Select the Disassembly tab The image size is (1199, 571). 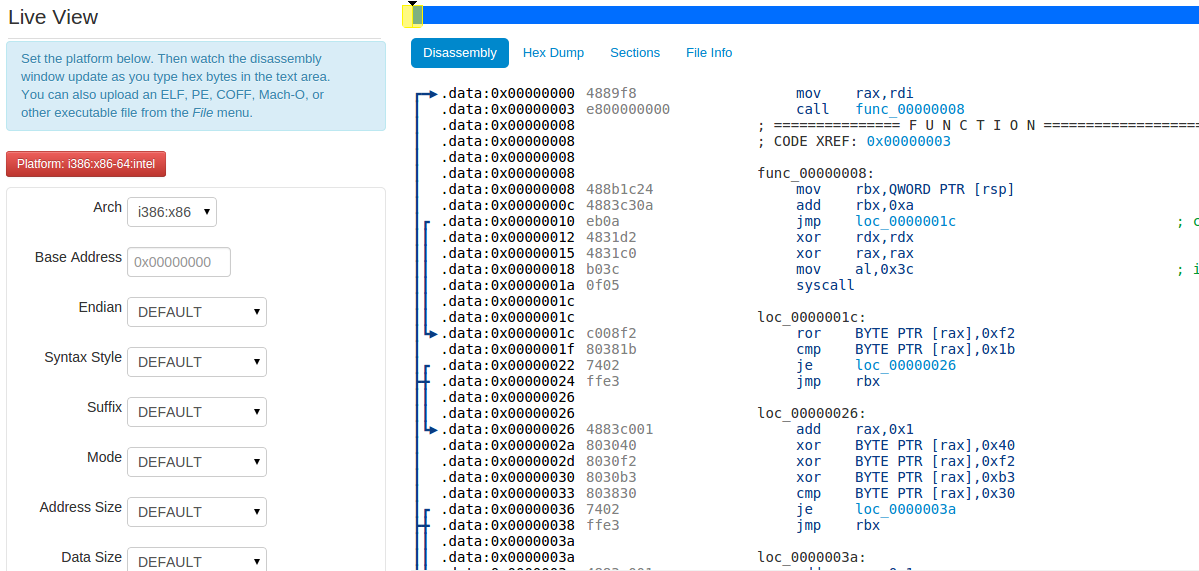click(460, 53)
